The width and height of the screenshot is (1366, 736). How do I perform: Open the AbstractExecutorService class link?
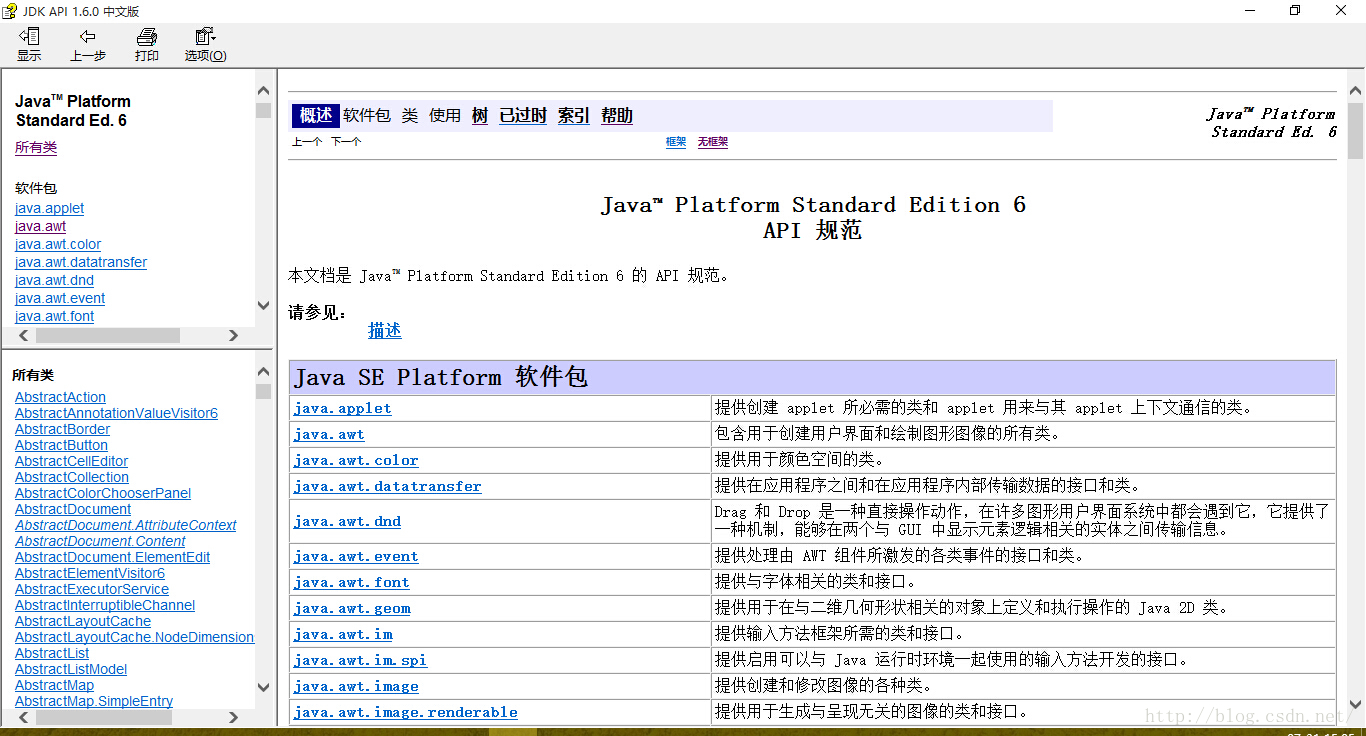point(92,589)
